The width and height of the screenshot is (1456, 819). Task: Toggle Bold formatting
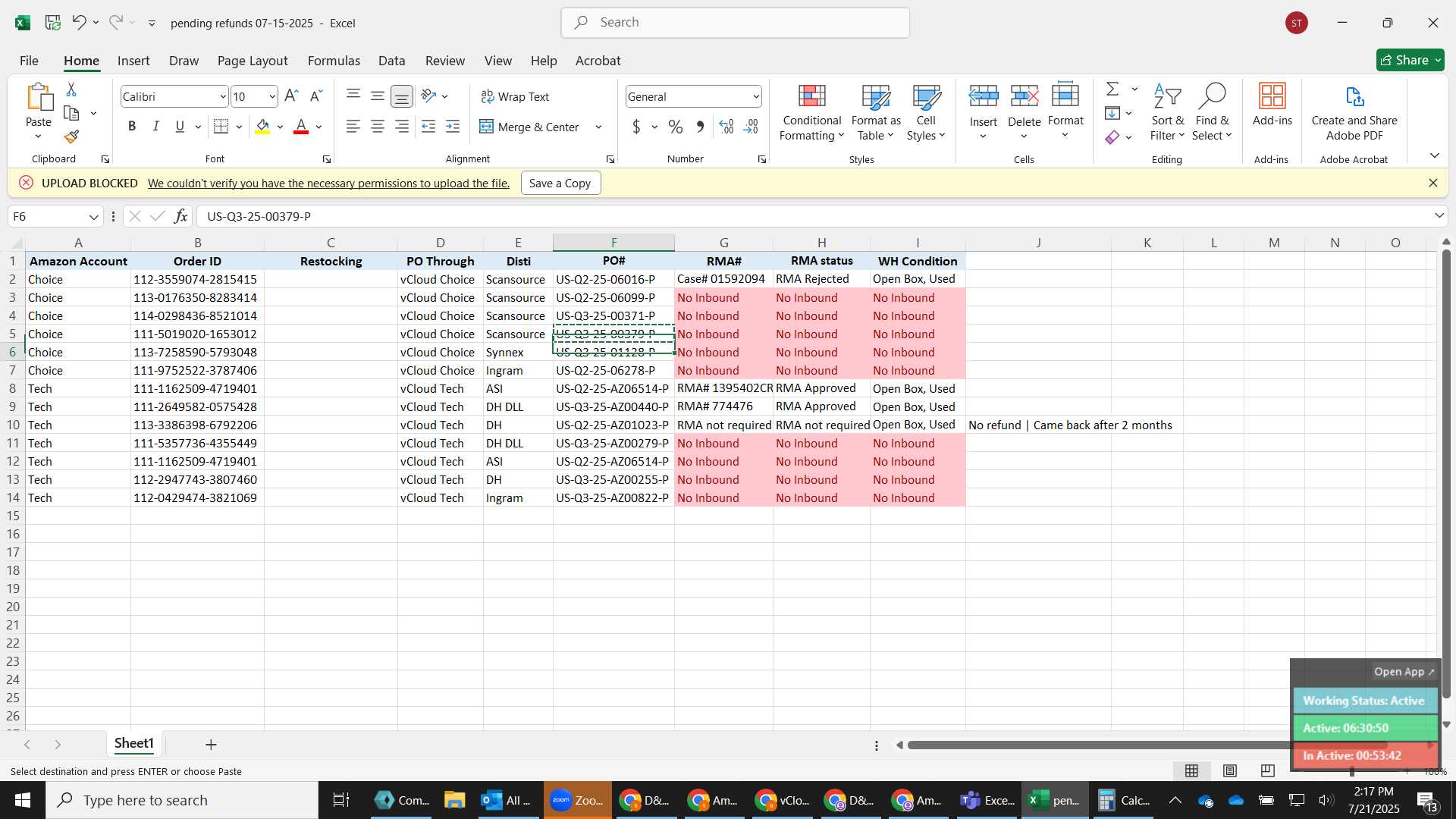point(132,127)
